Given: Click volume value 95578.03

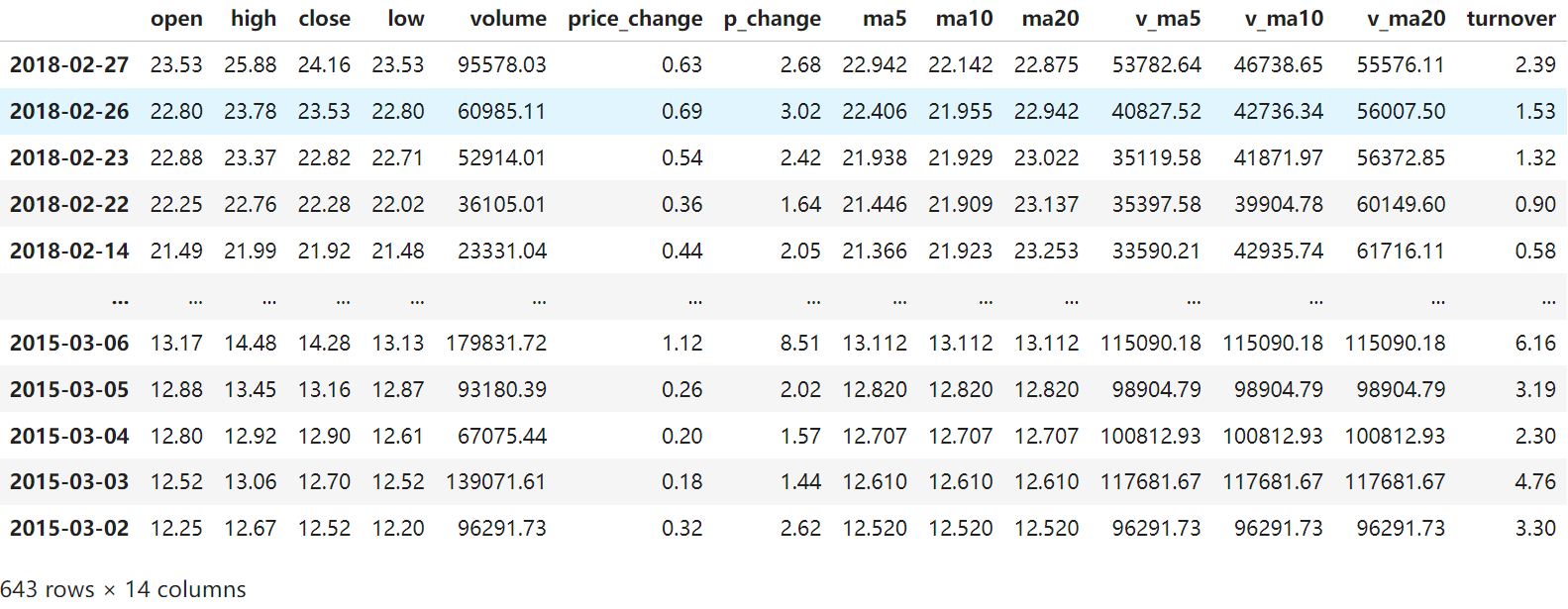Looking at the screenshot, I should pyautogui.click(x=501, y=65).
